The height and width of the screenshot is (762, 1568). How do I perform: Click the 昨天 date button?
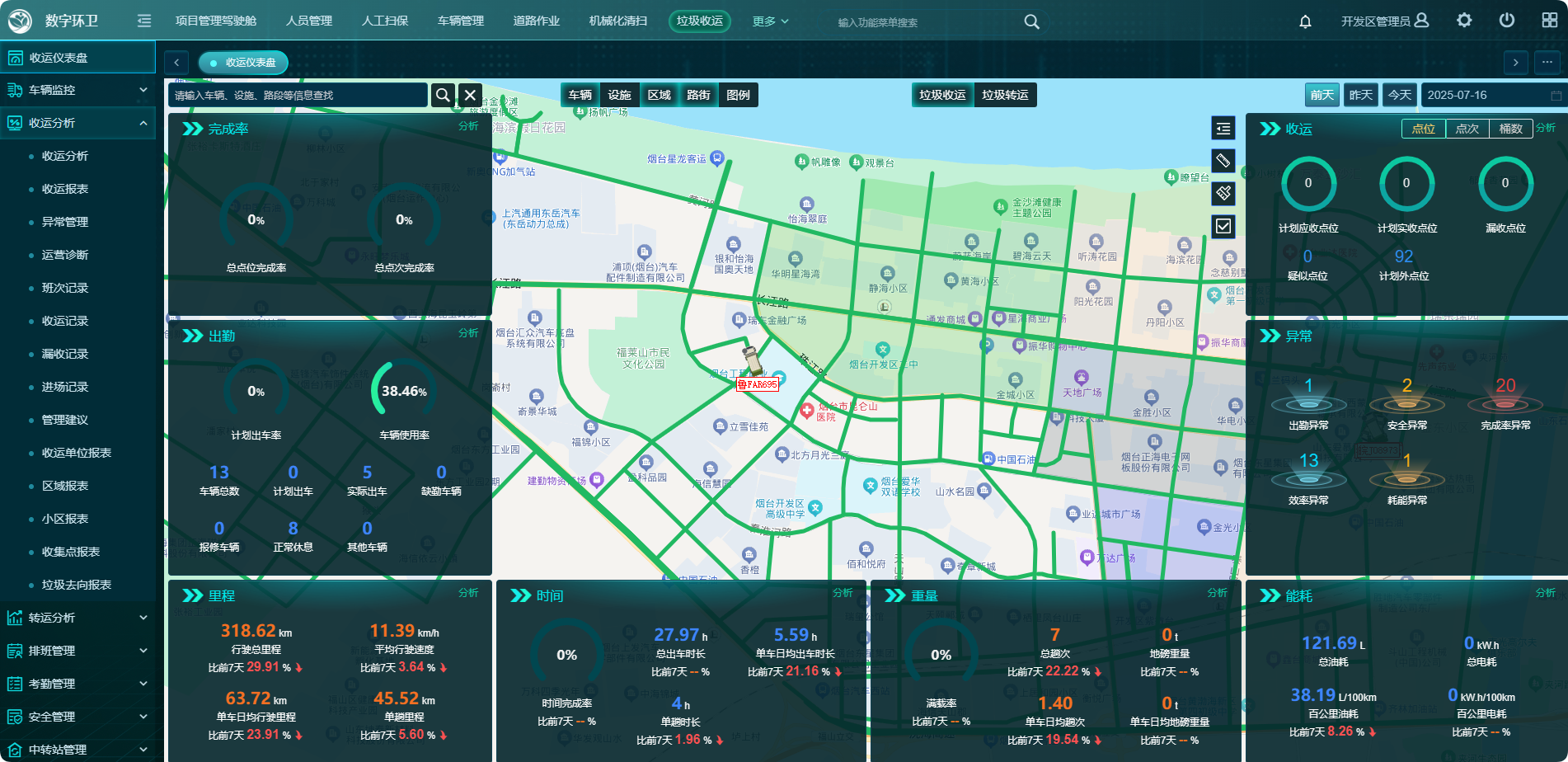[x=1360, y=95]
